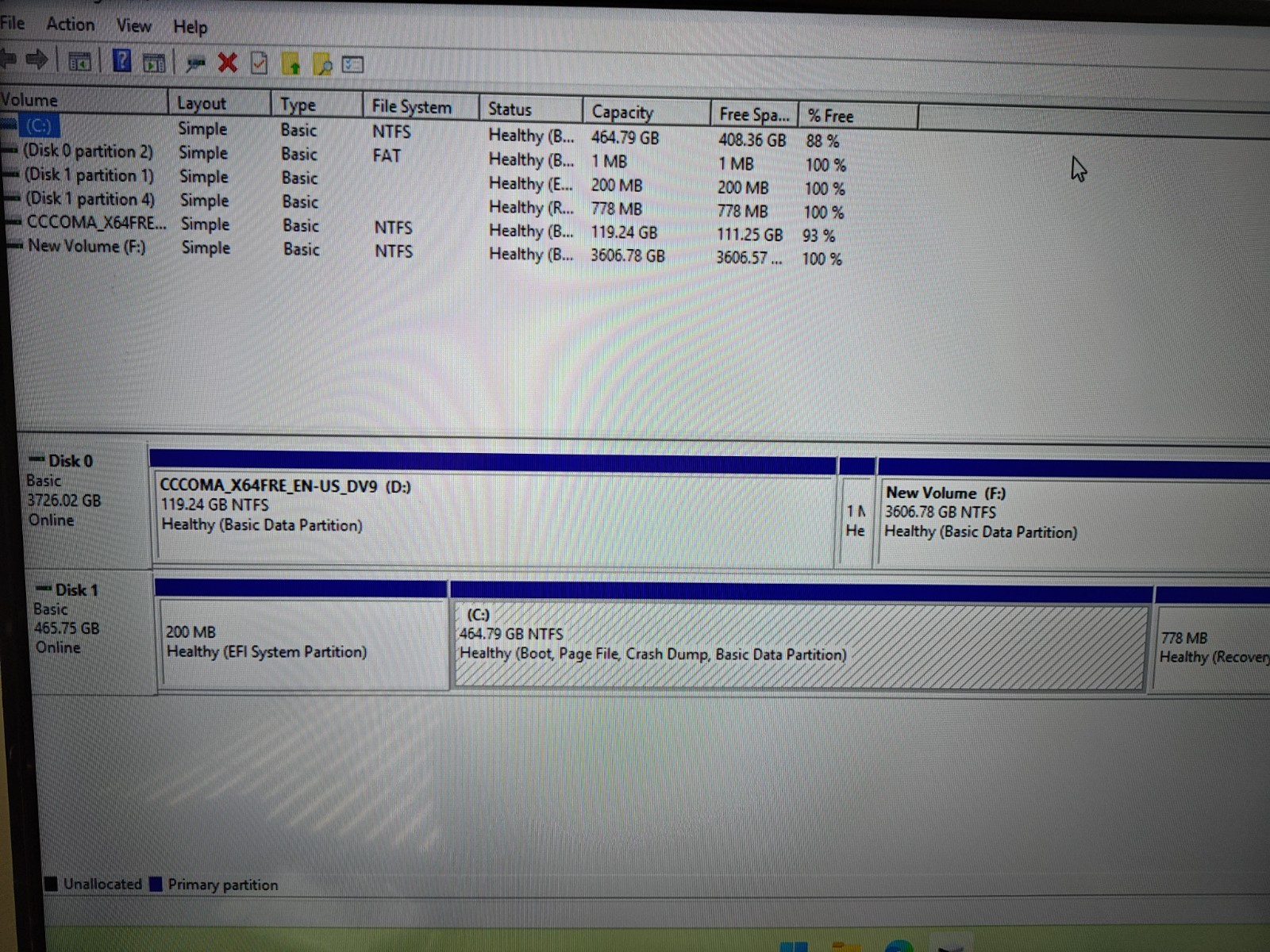Screen dimensions: 1270x952
Task: Sort by the Layout column header
Action: pyautogui.click(x=219, y=103)
